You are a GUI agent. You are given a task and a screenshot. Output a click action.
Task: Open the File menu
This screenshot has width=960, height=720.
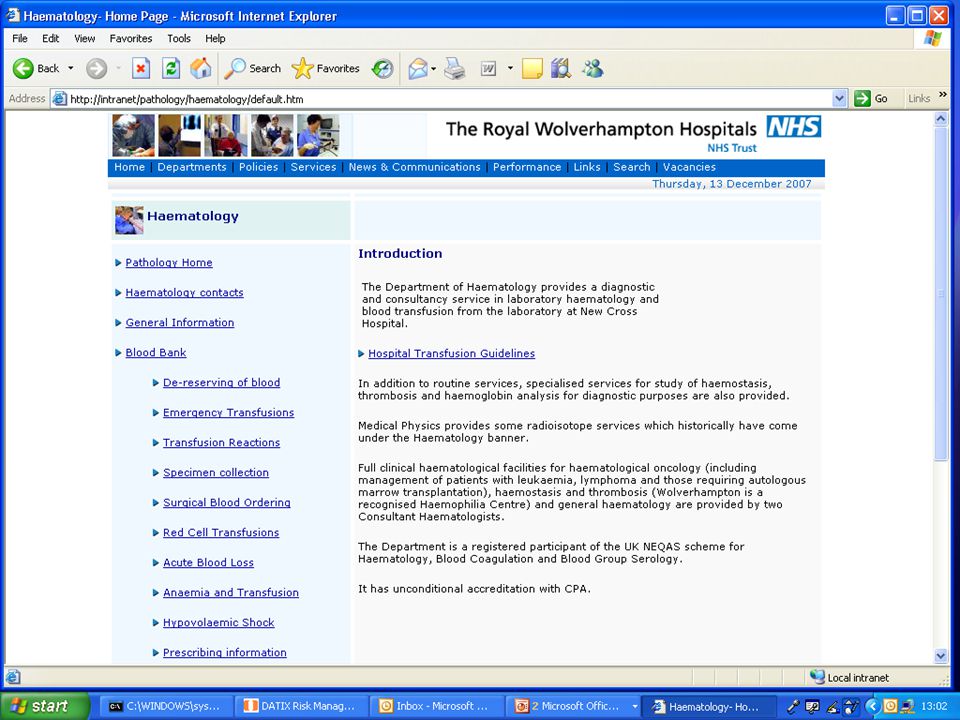pyautogui.click(x=20, y=39)
